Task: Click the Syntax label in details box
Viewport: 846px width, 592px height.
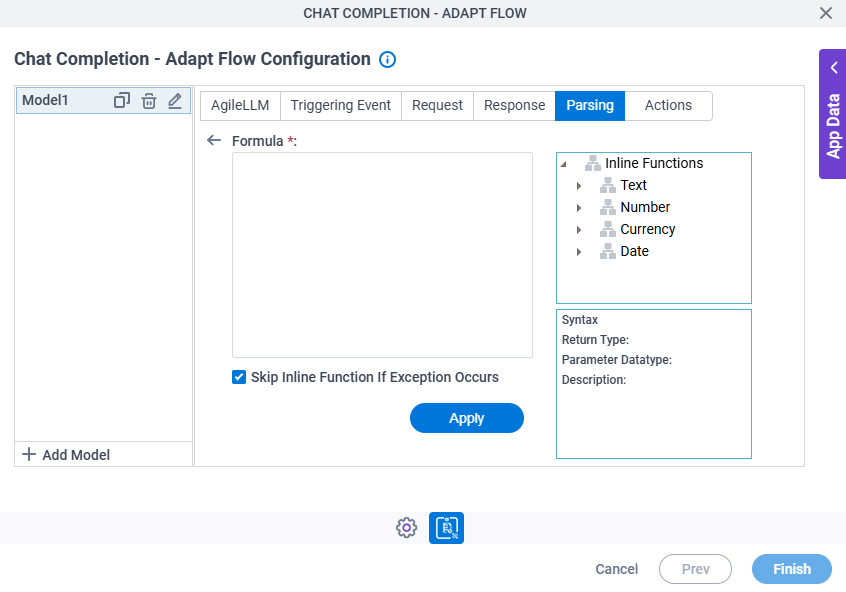Action: click(579, 320)
